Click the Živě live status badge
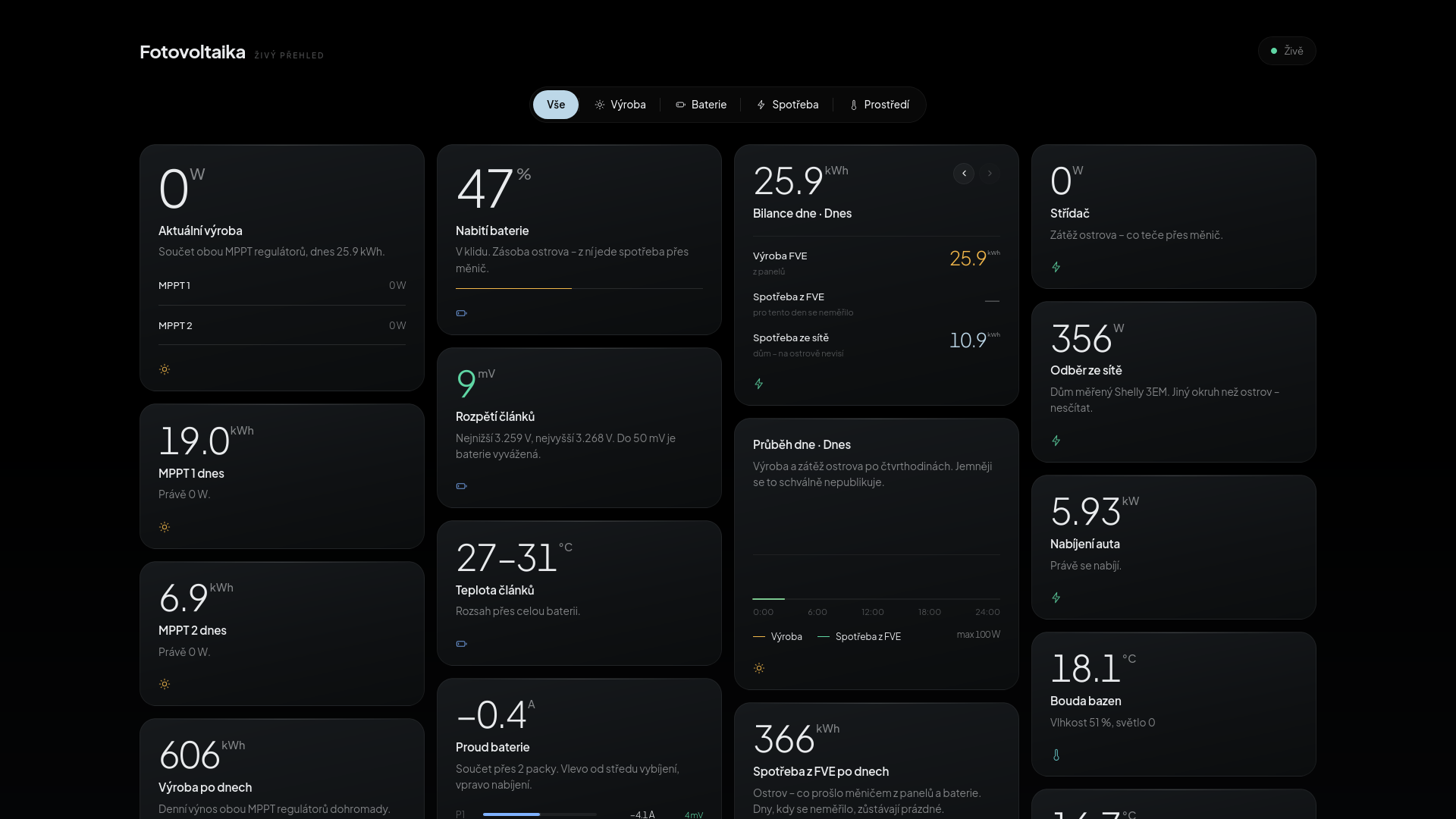 pos(1287,51)
